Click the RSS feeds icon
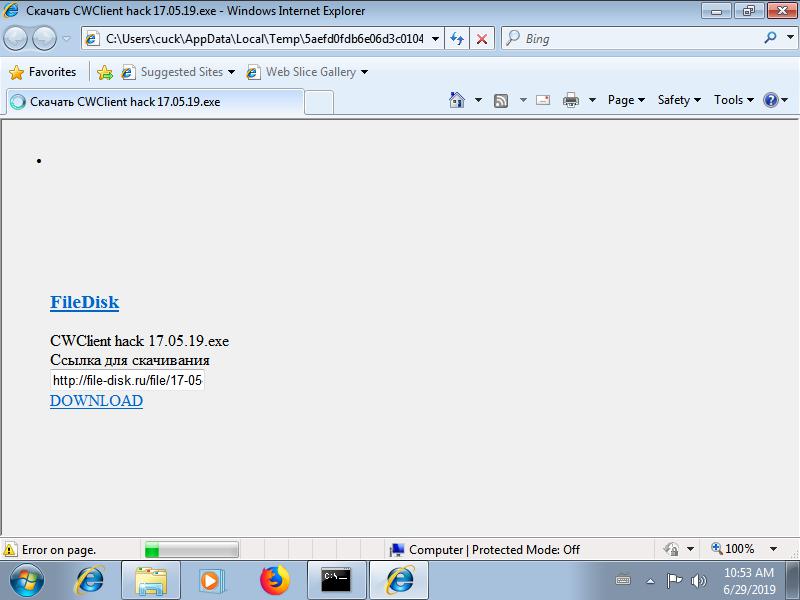This screenshot has height=600, width=800. (501, 101)
